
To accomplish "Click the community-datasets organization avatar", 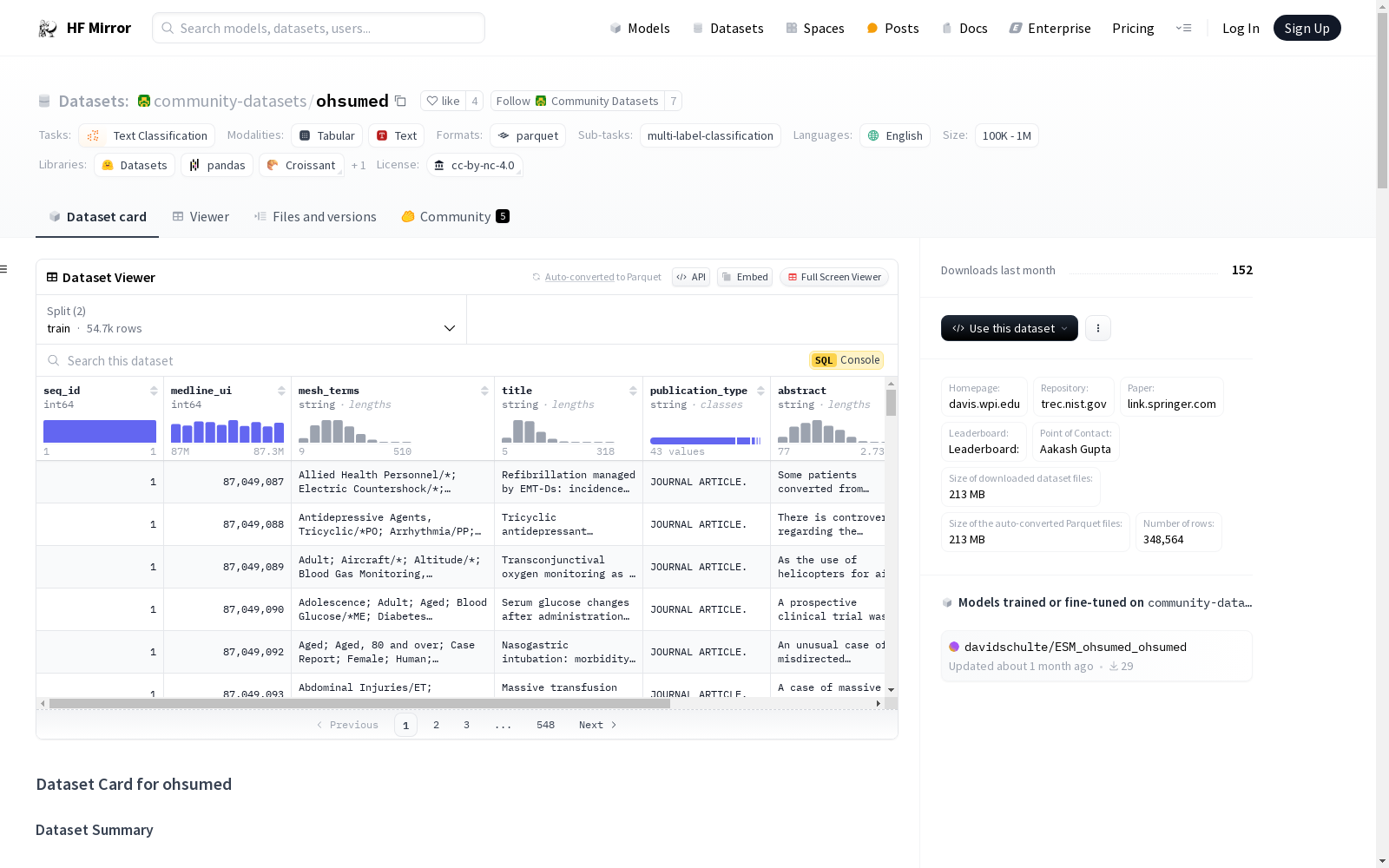I will (144, 101).
